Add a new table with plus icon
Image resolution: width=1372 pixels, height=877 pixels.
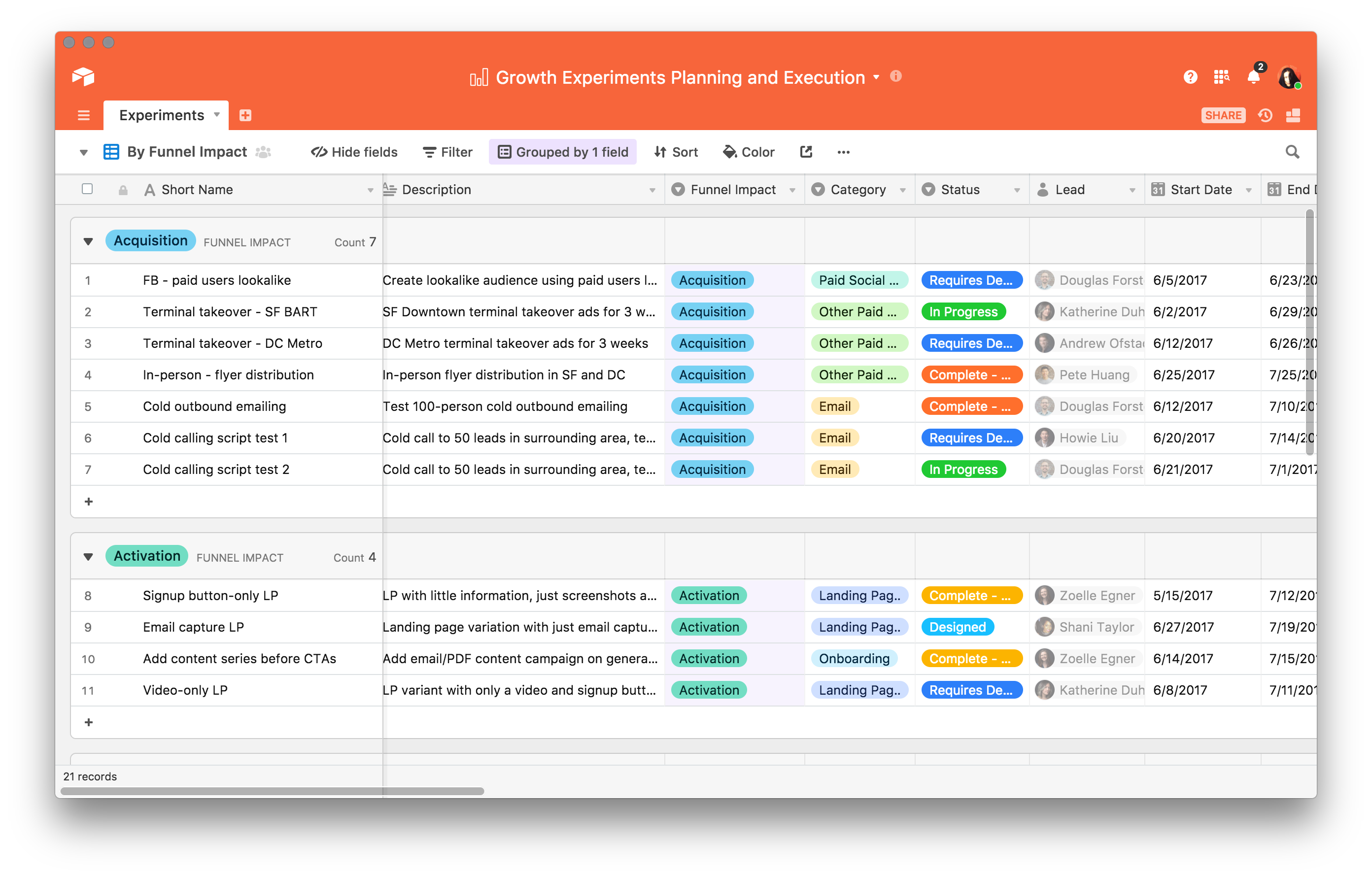(x=245, y=116)
